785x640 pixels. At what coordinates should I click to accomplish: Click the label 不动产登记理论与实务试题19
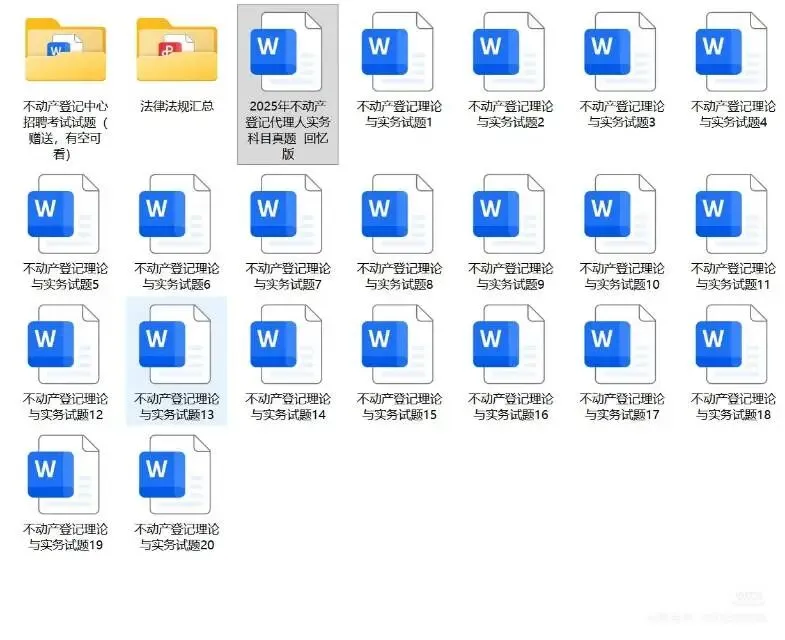66,536
